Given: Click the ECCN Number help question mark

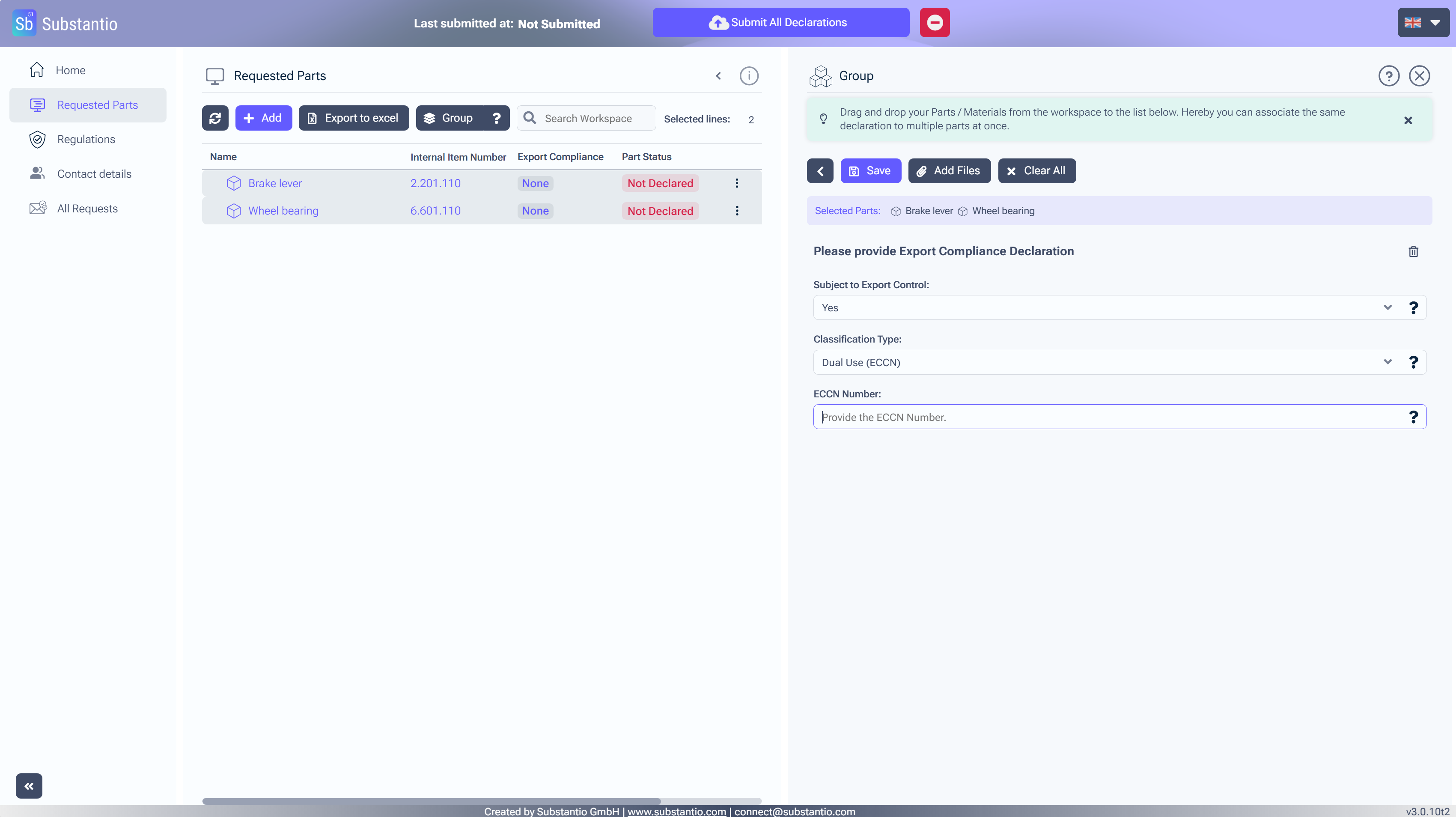Looking at the screenshot, I should coord(1413,417).
